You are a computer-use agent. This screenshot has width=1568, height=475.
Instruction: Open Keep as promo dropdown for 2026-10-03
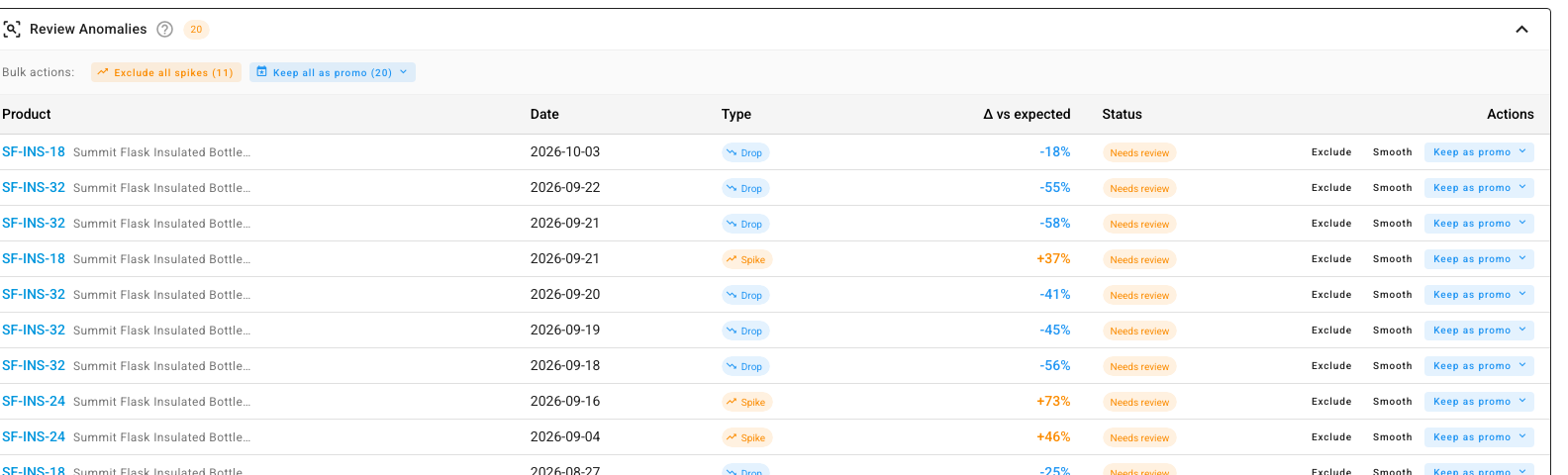pos(1479,152)
